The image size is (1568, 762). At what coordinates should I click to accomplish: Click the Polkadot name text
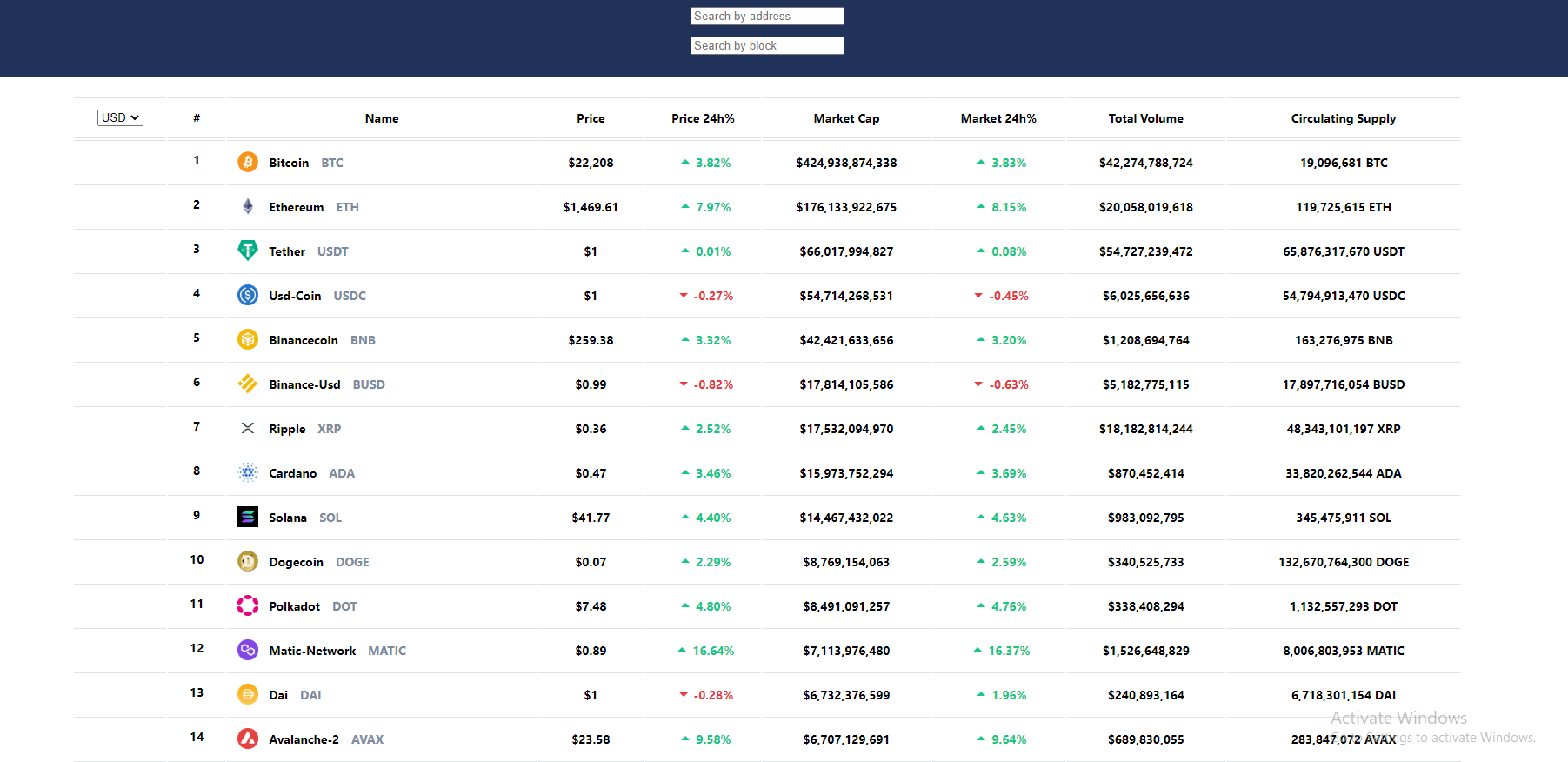pyautogui.click(x=295, y=606)
